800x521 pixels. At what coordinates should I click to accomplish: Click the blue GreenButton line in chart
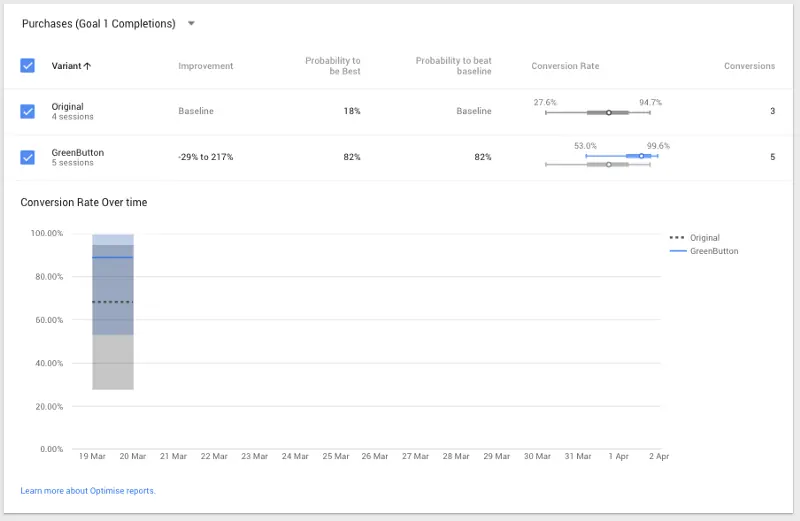112,257
